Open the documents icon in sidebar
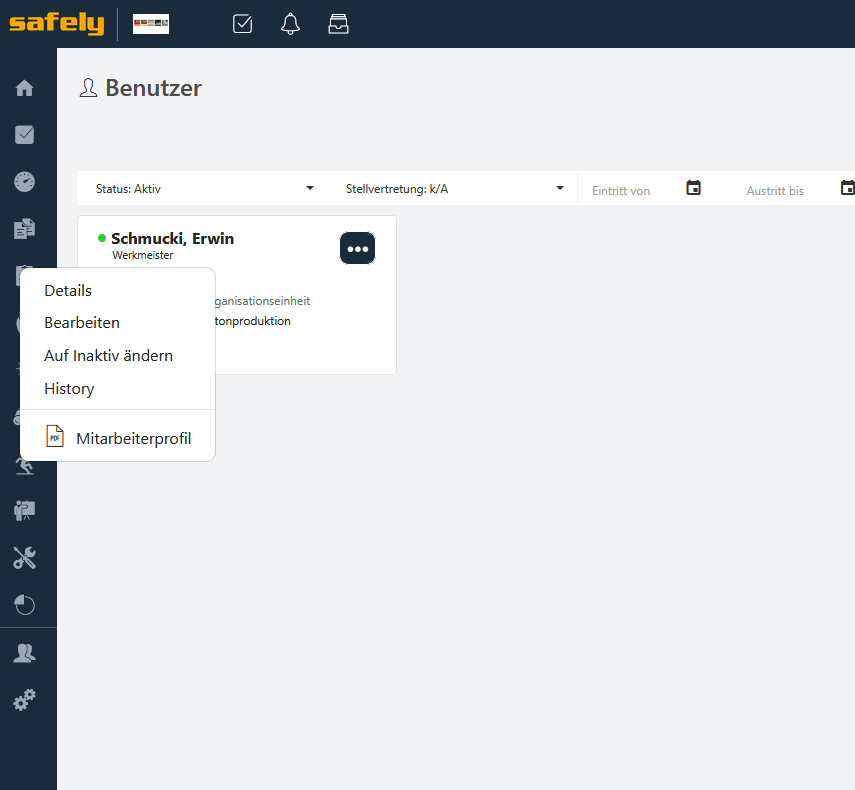Image resolution: width=855 pixels, height=790 pixels. click(x=25, y=229)
